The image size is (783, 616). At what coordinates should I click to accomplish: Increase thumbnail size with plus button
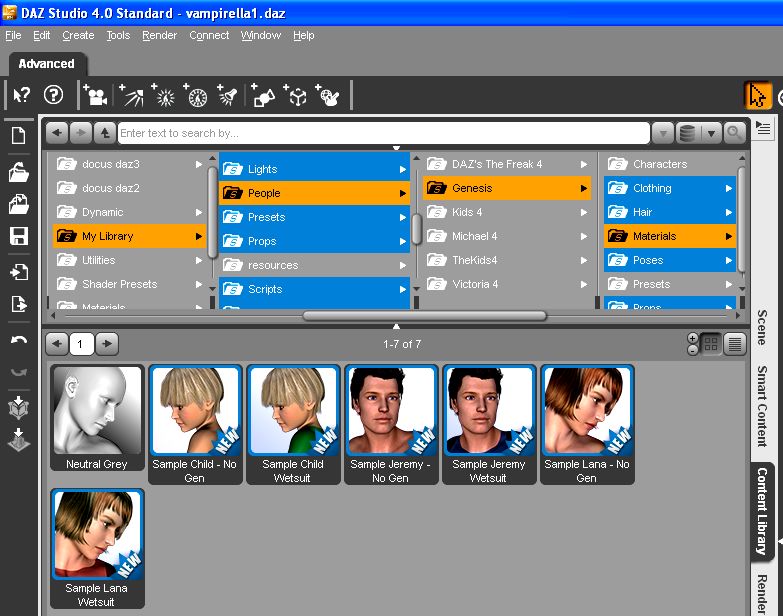[693, 338]
